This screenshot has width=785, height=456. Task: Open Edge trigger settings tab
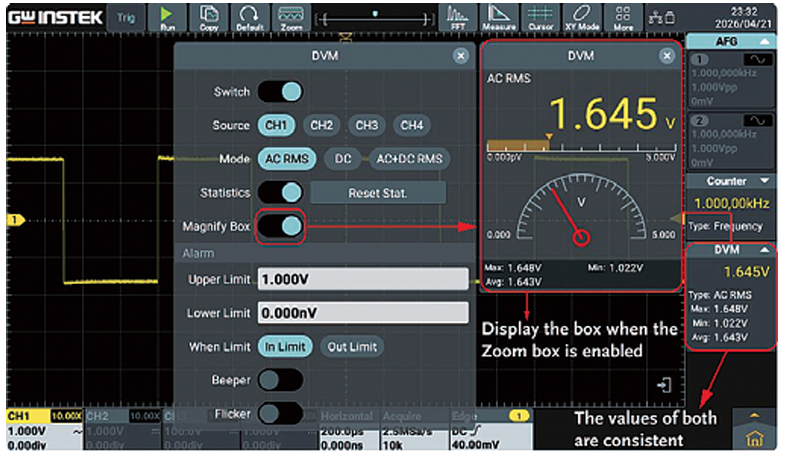point(491,429)
